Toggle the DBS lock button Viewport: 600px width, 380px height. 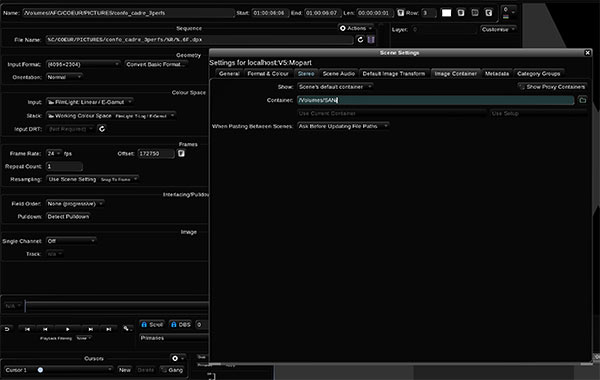(x=181, y=325)
